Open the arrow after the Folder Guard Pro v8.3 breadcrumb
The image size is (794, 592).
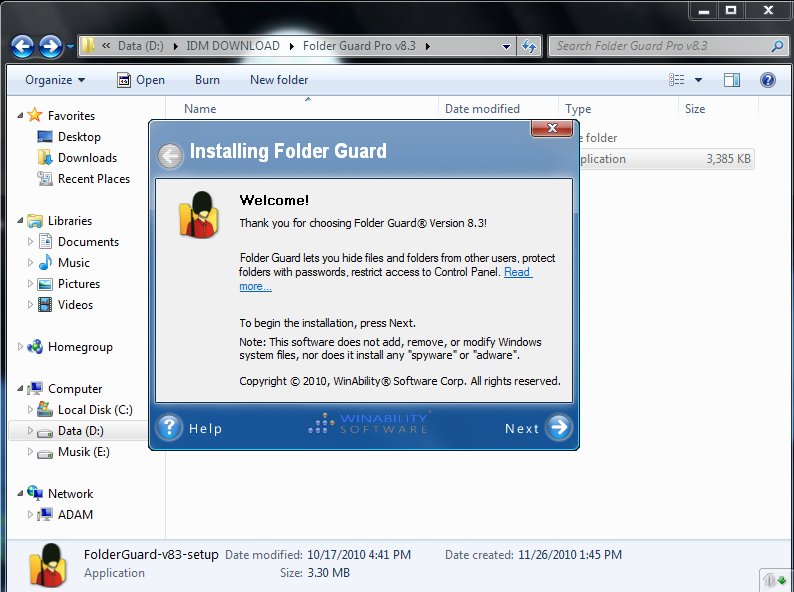(x=428, y=46)
